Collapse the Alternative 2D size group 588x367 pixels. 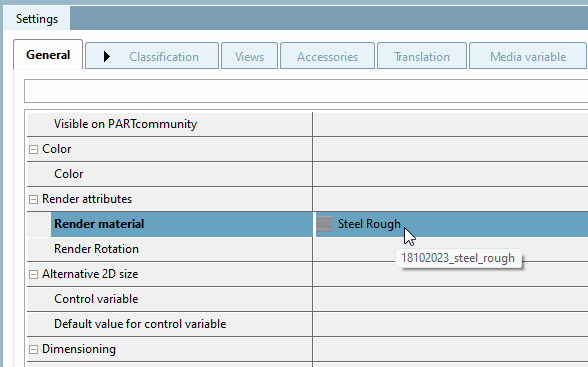(33, 274)
